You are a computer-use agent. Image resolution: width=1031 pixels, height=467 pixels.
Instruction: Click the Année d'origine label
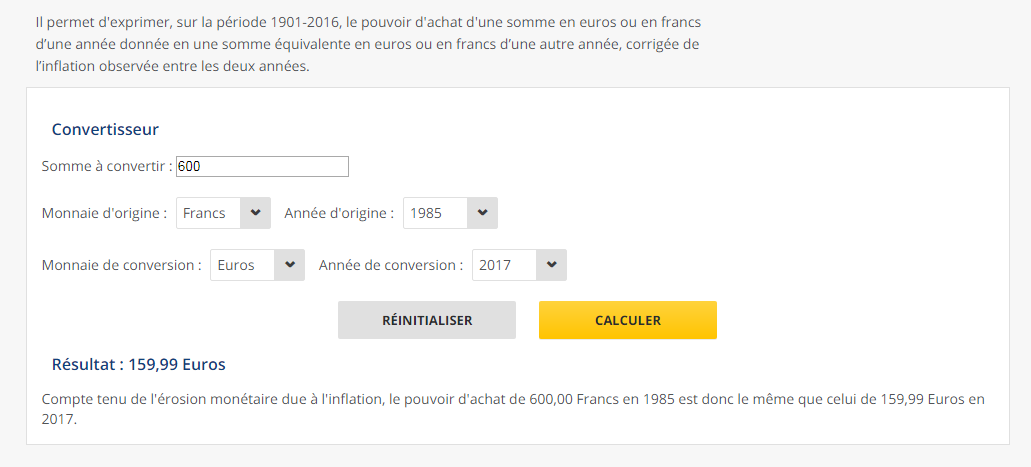click(339, 213)
